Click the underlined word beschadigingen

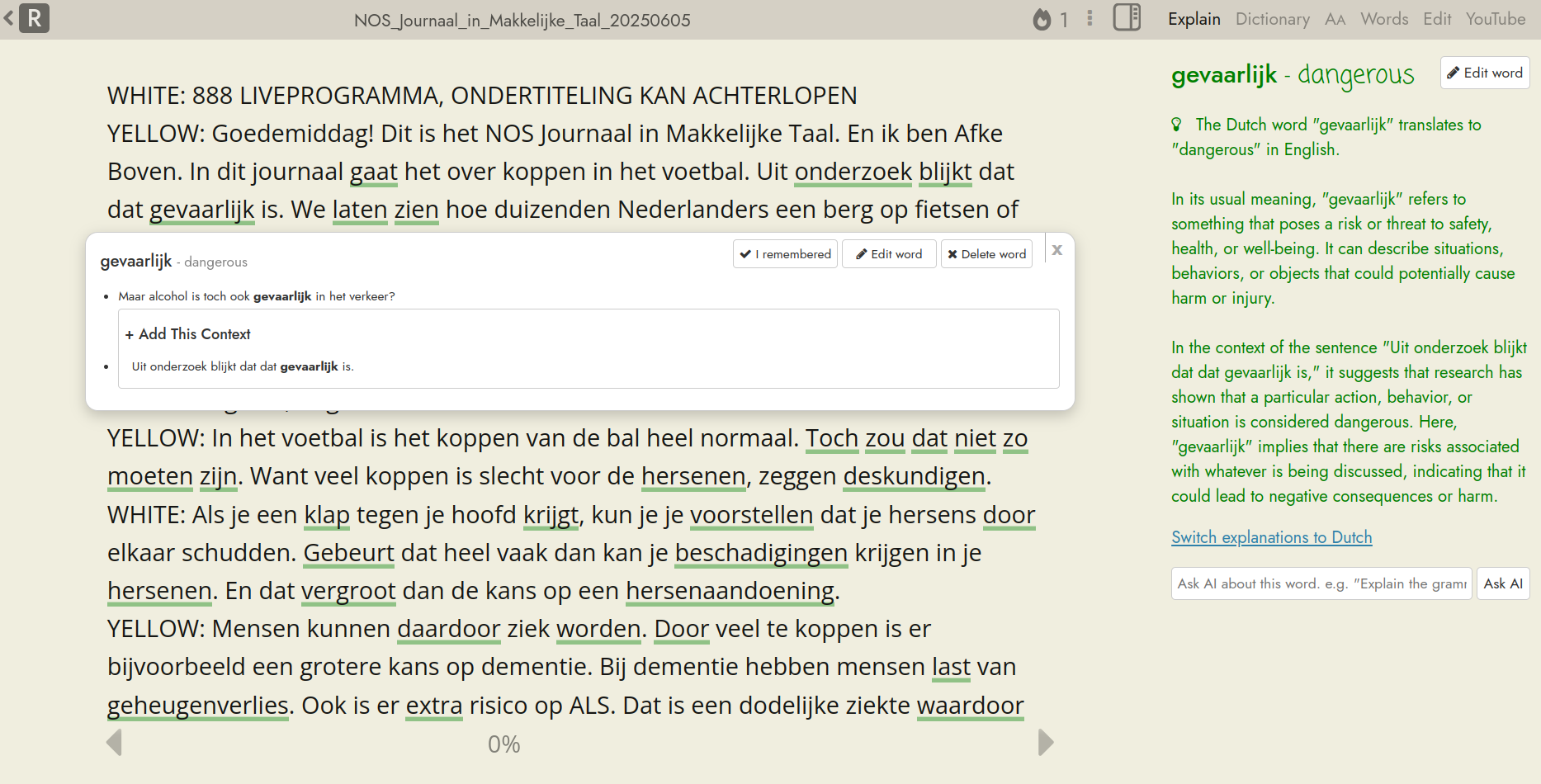[761, 553]
